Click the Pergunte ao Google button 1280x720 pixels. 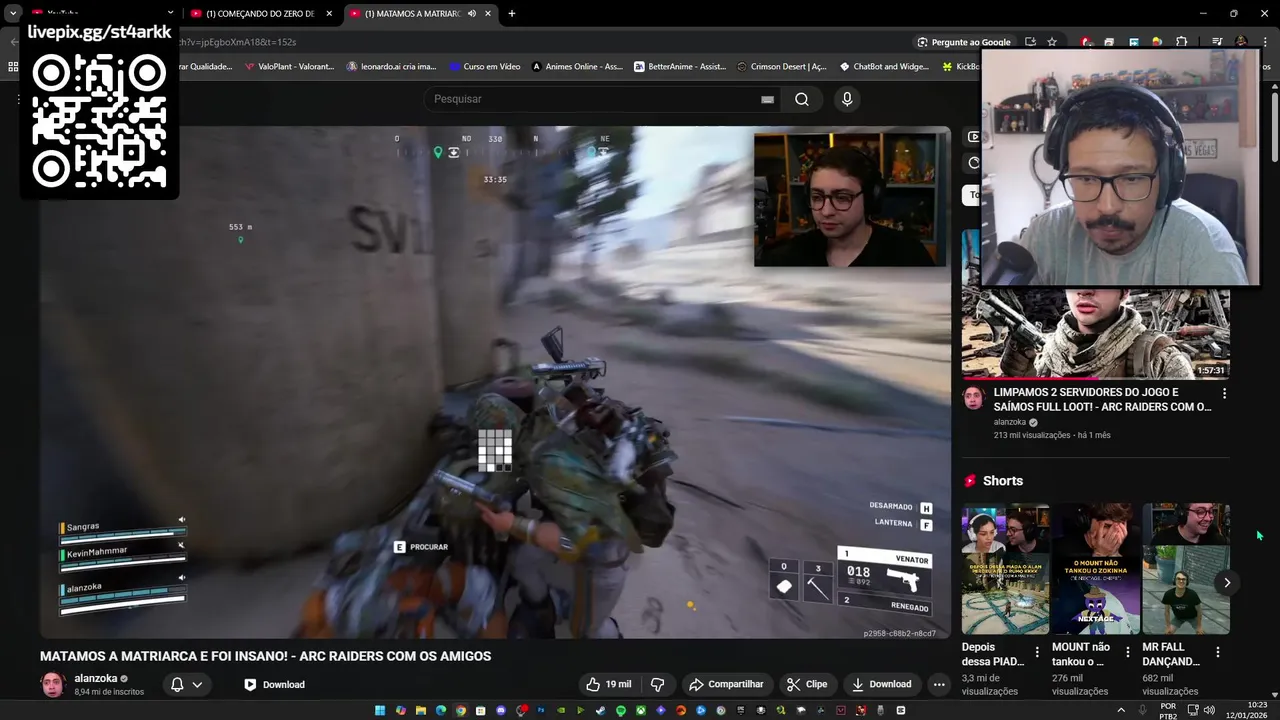tap(964, 42)
